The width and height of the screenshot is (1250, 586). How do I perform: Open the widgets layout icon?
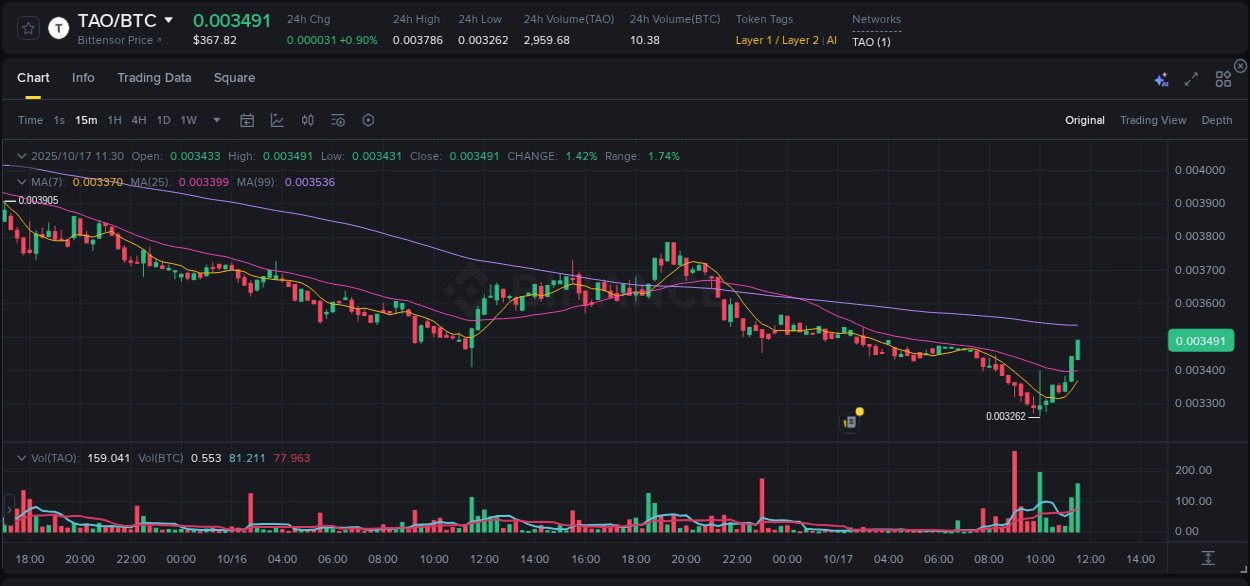coord(1223,78)
